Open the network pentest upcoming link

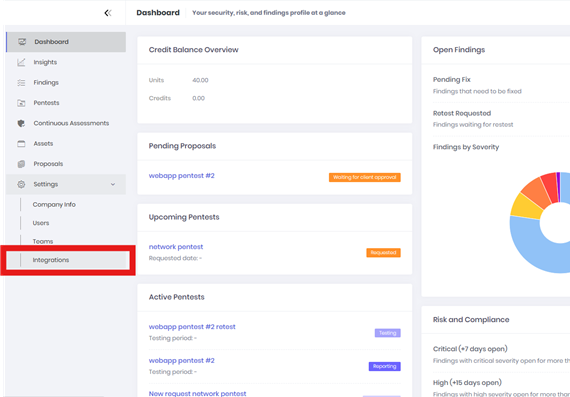pyautogui.click(x=176, y=247)
